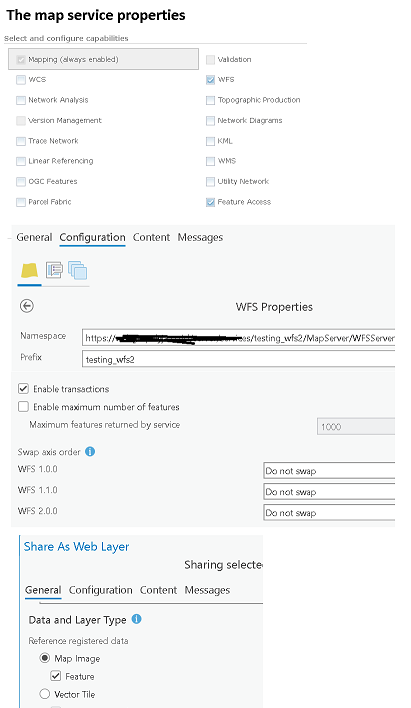The width and height of the screenshot is (411, 708).
Task: Click the WFS Properties heading text
Action: (274, 307)
